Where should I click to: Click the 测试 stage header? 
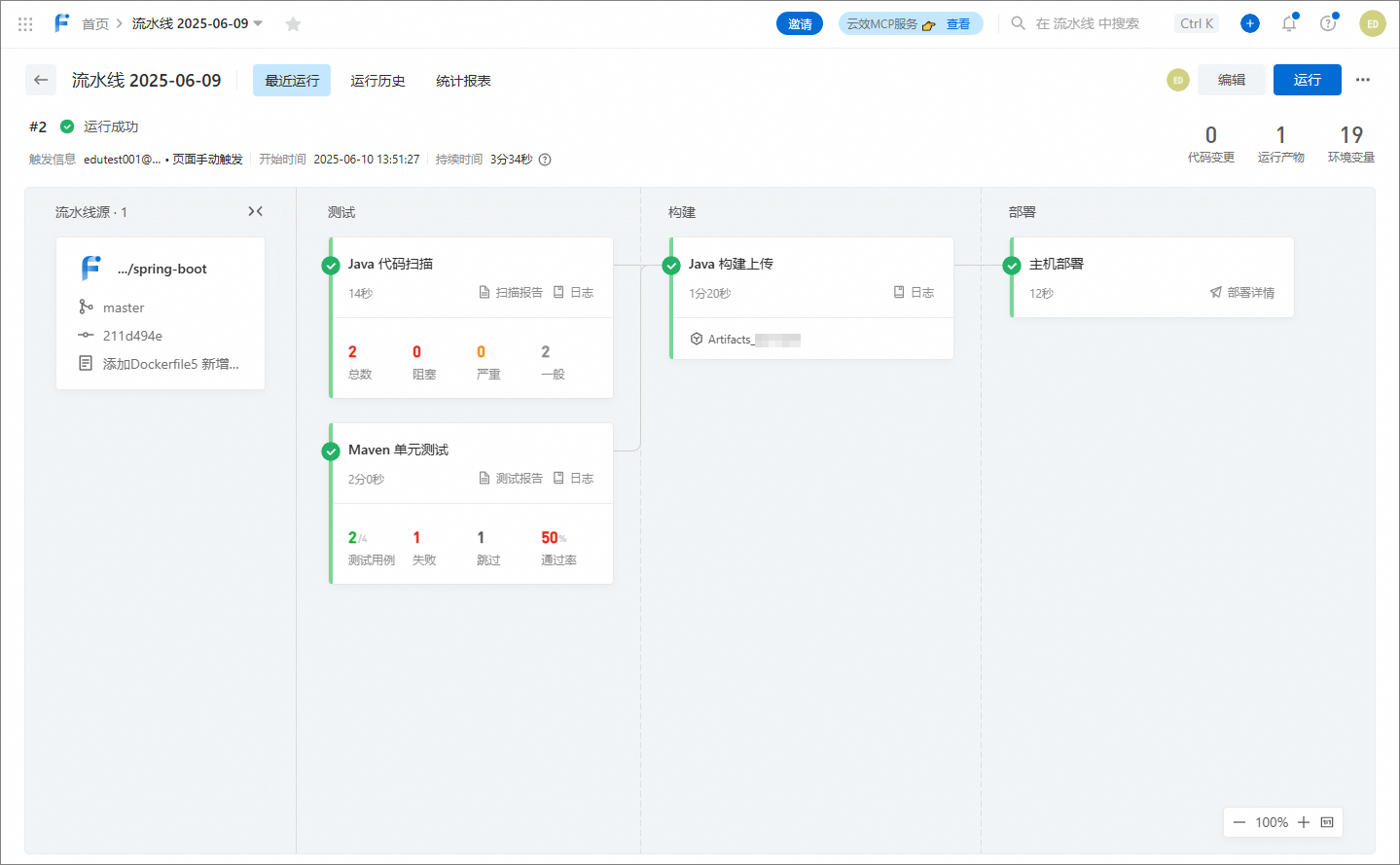click(341, 212)
